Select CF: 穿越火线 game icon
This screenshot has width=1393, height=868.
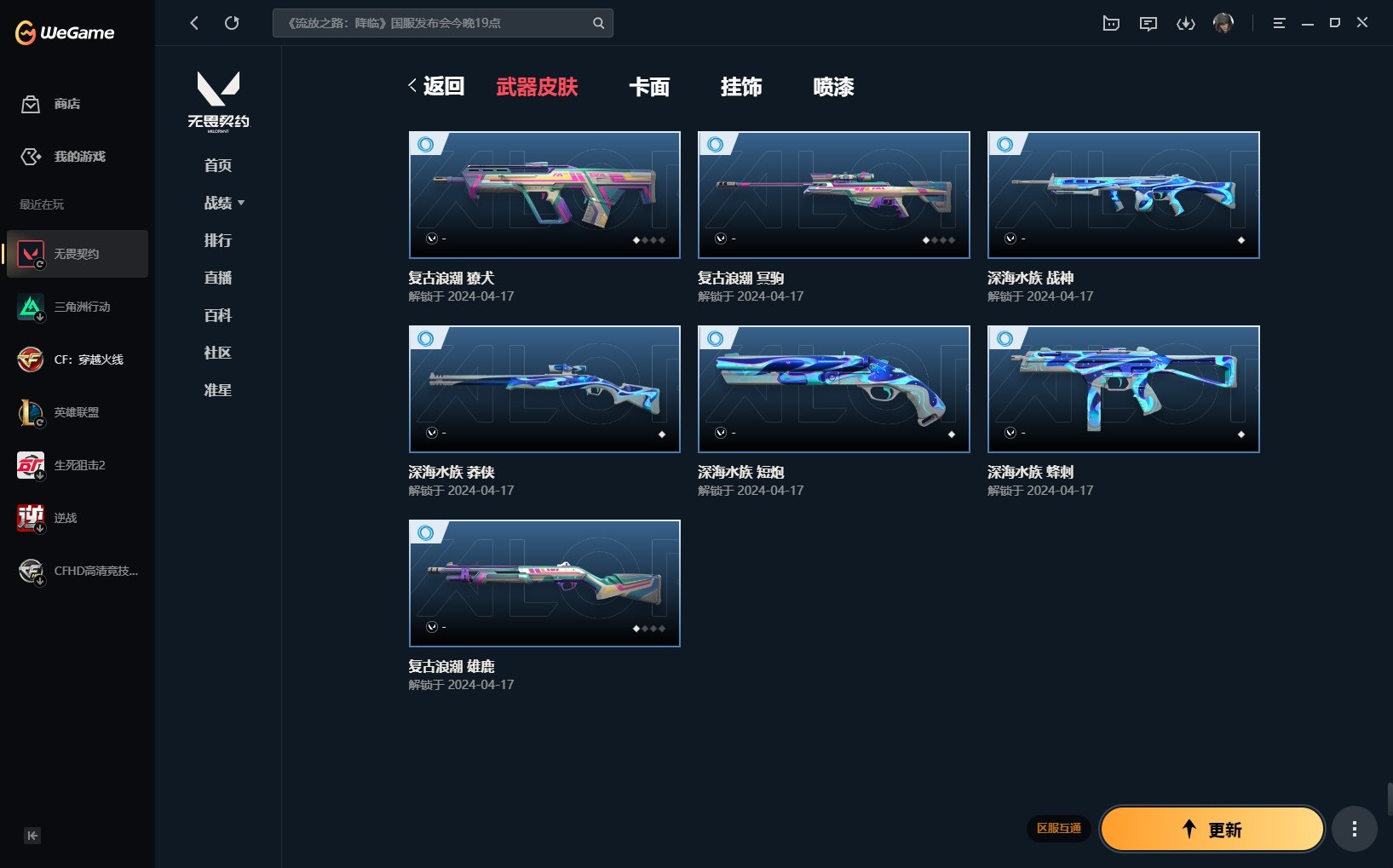tap(31, 359)
